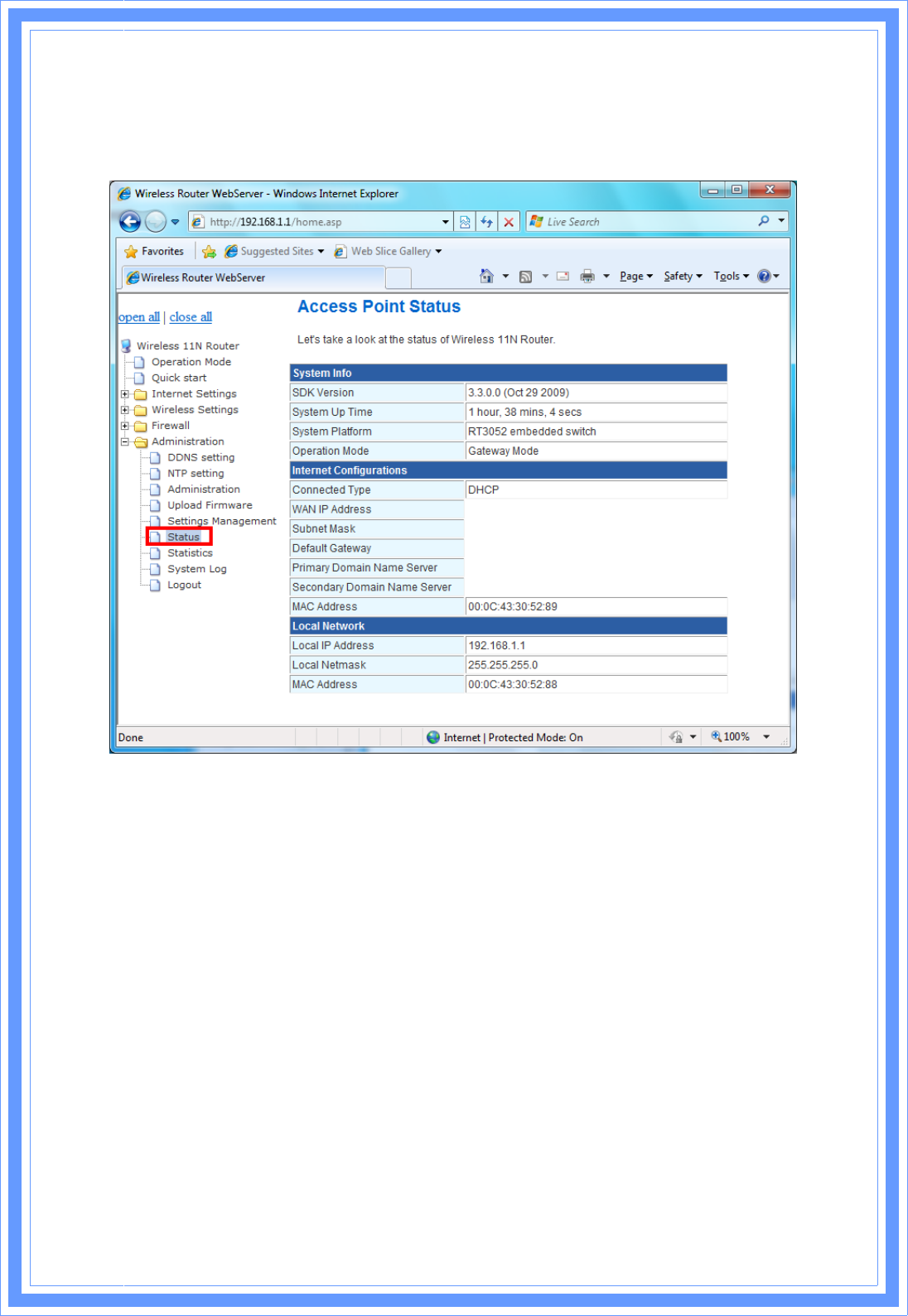Image resolution: width=908 pixels, height=1316 pixels.
Task: Click the WAN MAC Address 00:0C:43:30:52:89
Action: (513, 607)
